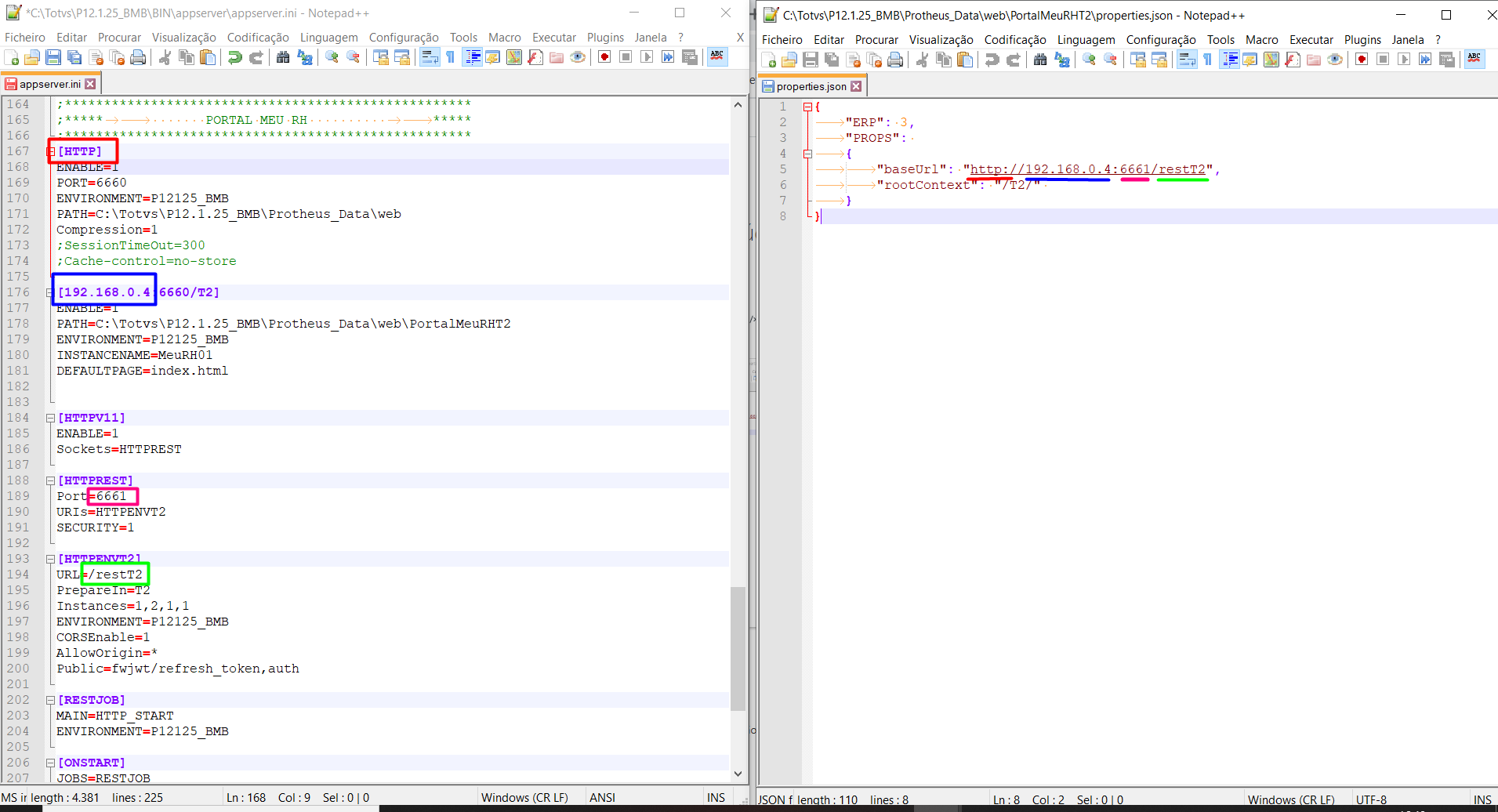
Task: Start macro recording in appserver.ini window
Action: [604, 57]
